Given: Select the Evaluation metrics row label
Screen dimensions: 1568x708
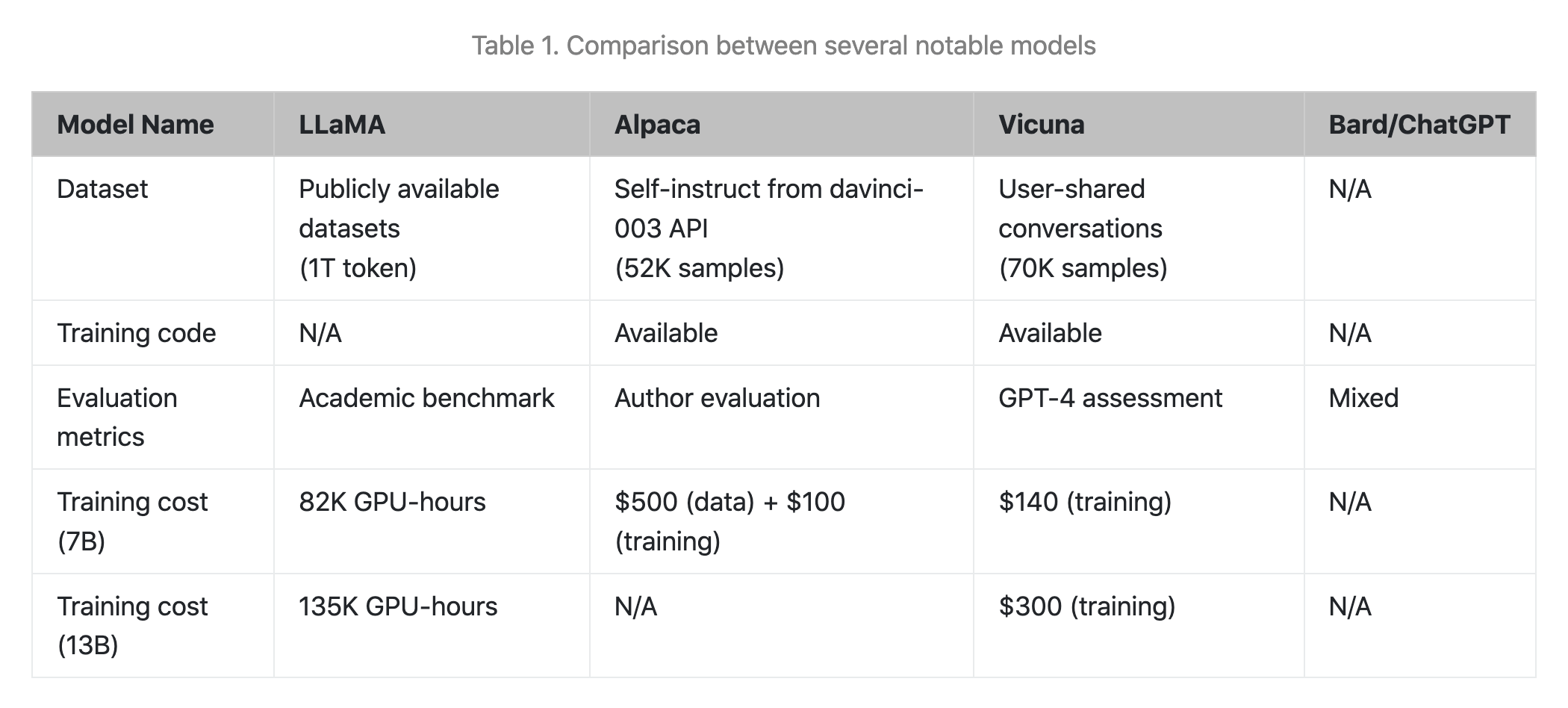Looking at the screenshot, I should [153, 417].
